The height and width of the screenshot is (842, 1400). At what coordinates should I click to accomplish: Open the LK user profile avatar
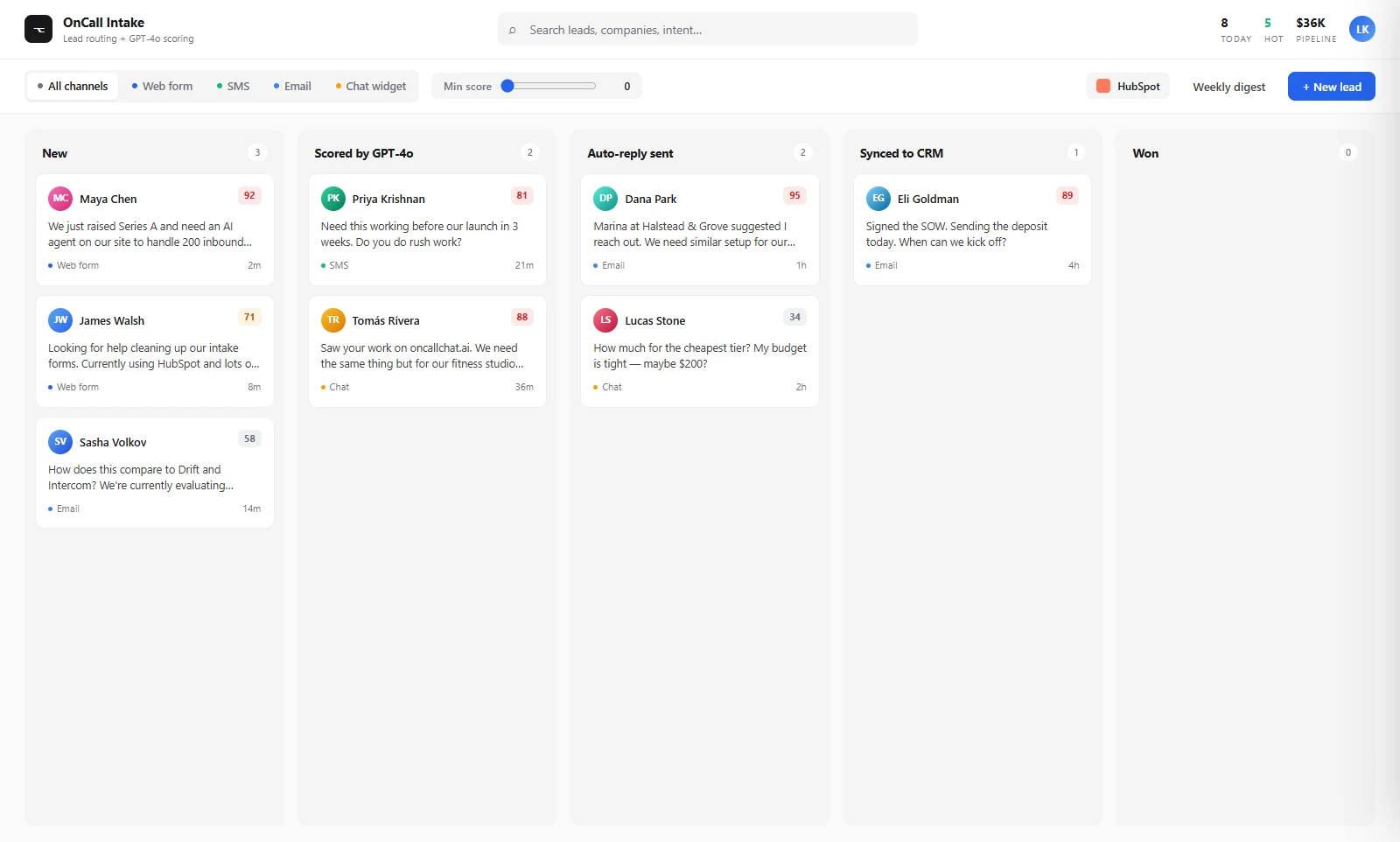coord(1362,29)
